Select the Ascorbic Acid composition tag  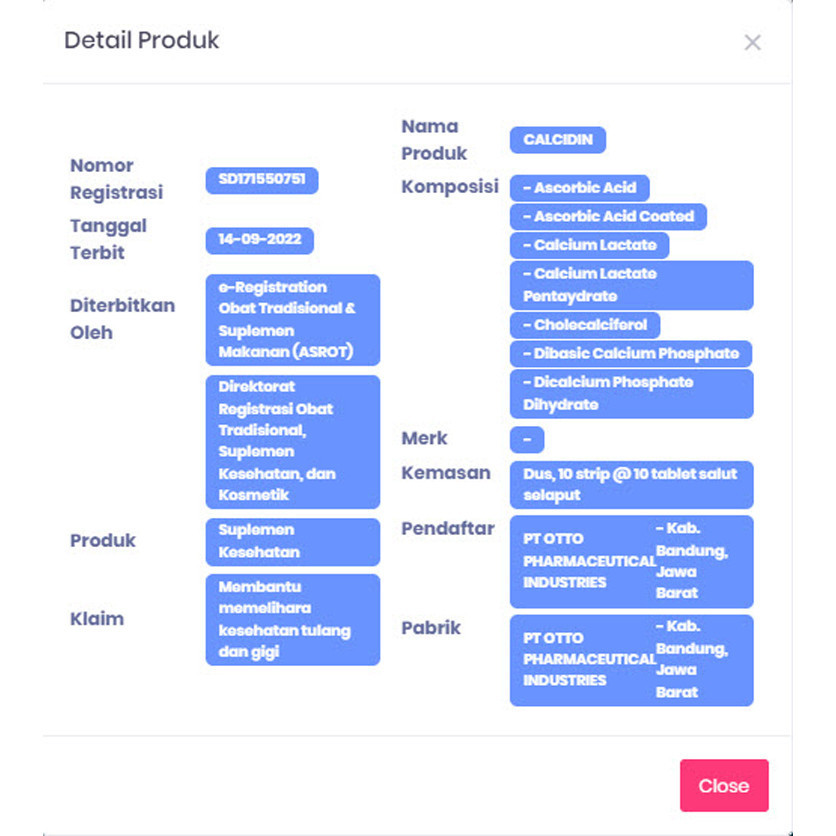[x=579, y=188]
